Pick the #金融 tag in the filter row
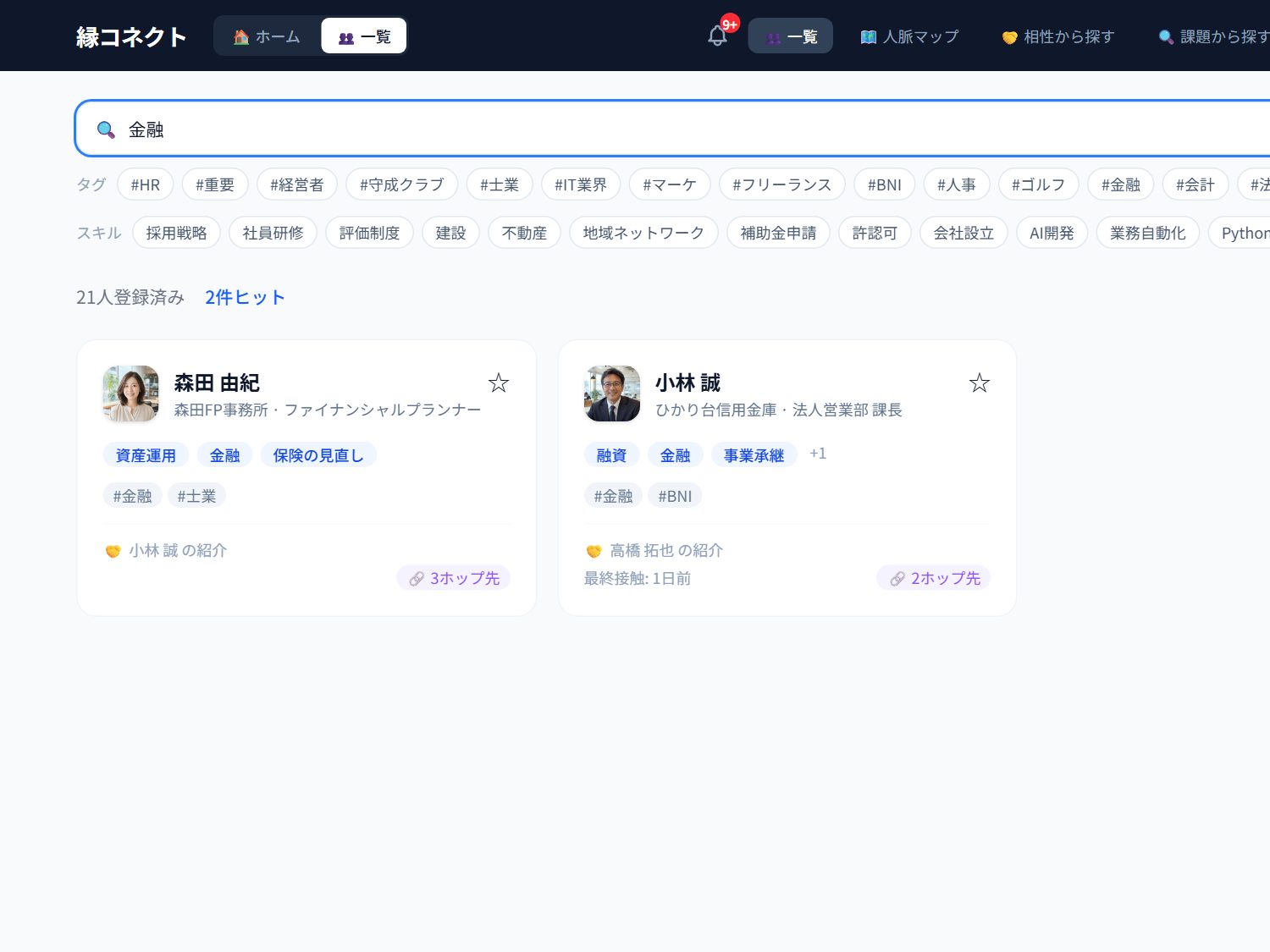 click(1121, 184)
